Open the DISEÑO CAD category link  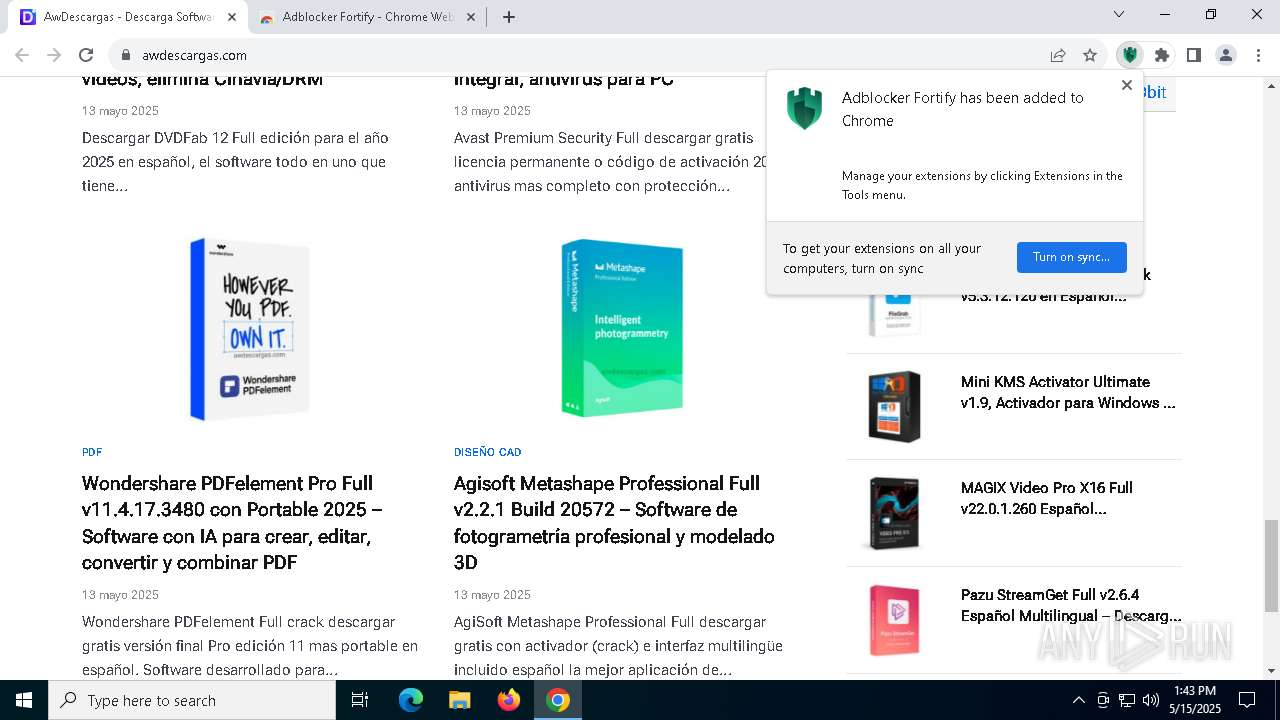pos(487,452)
